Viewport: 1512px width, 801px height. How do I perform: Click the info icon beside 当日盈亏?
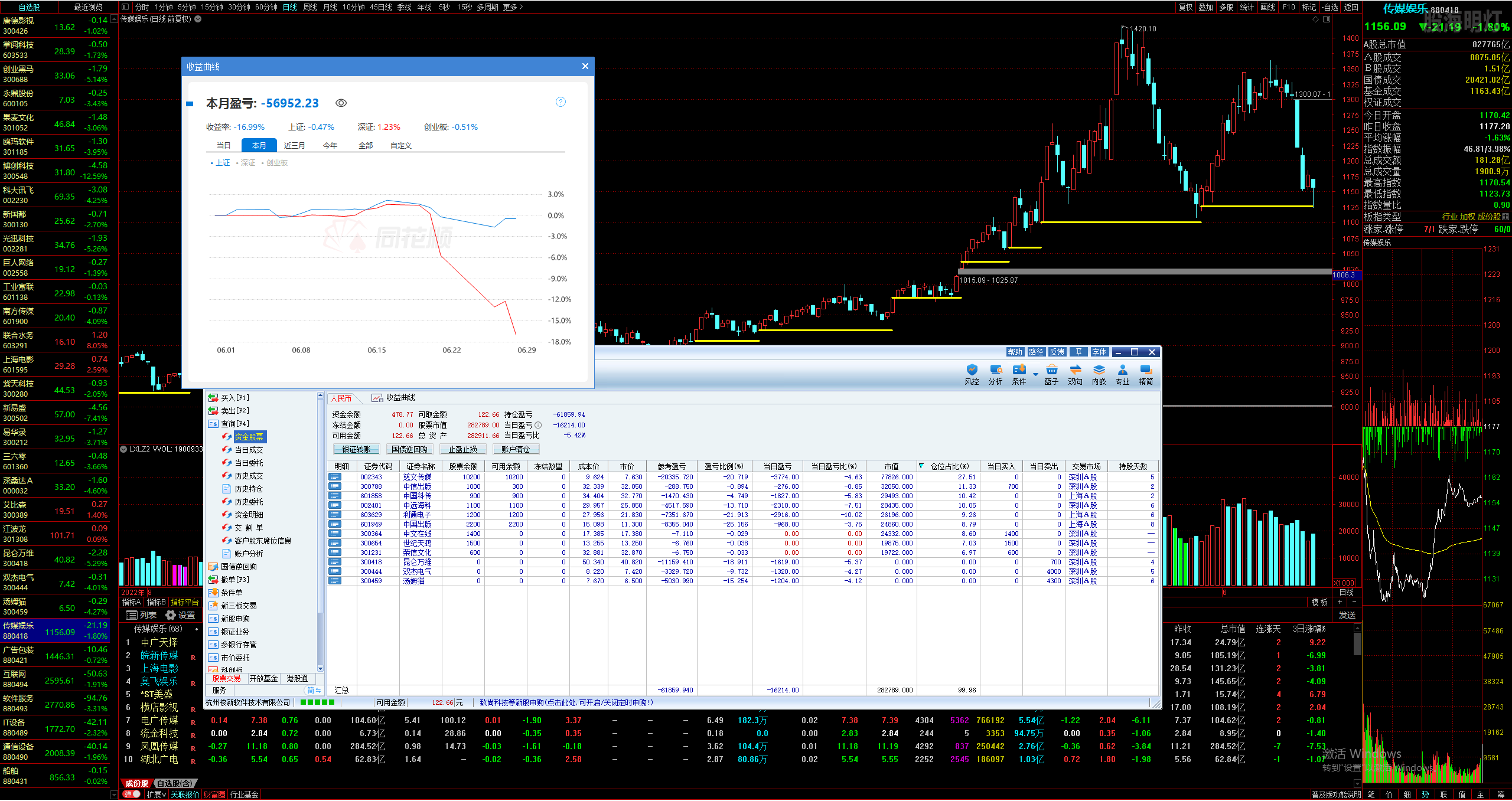click(538, 425)
